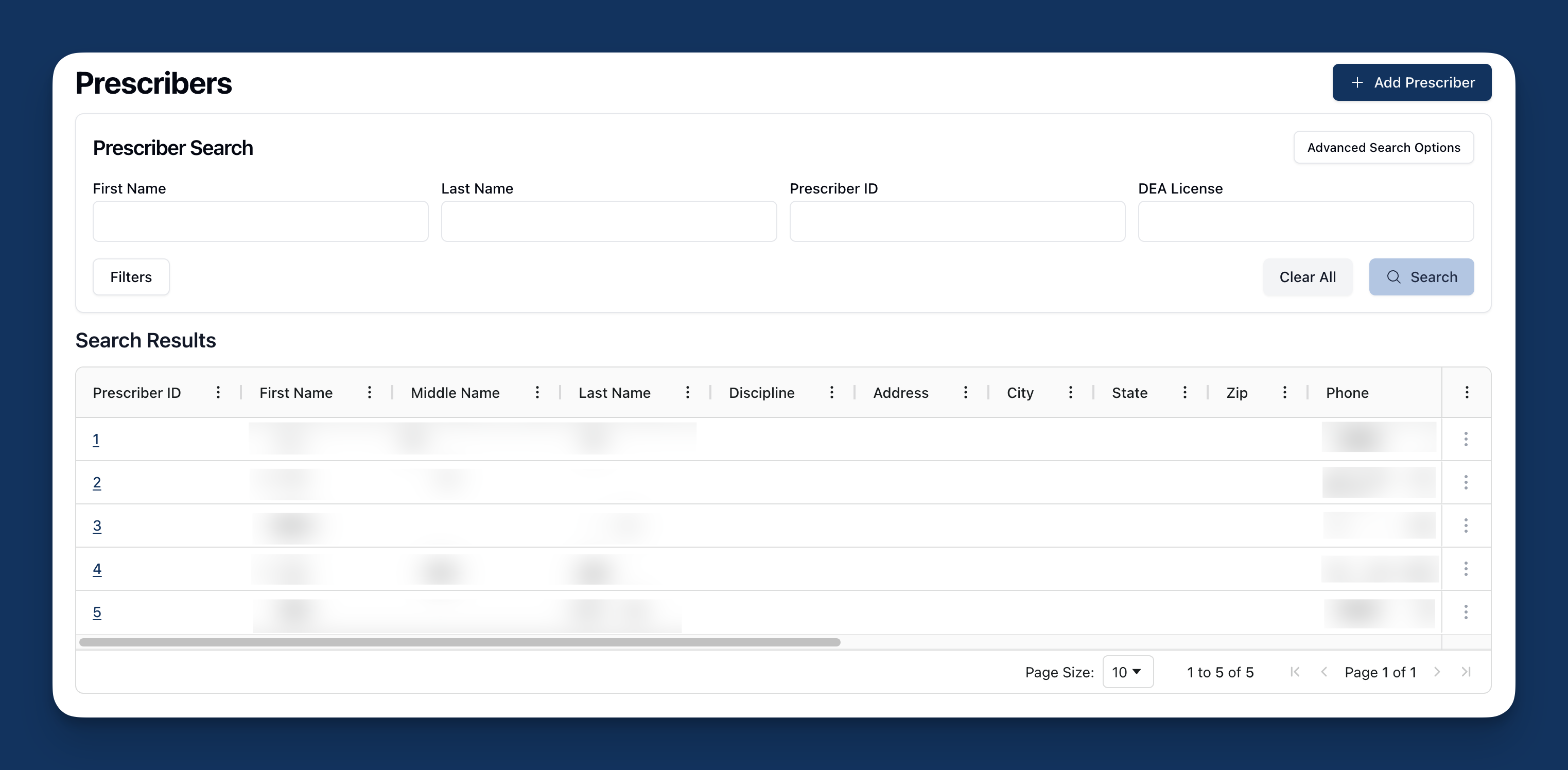Open Prescriber ID column menu icon
The height and width of the screenshot is (770, 1568).
(218, 393)
